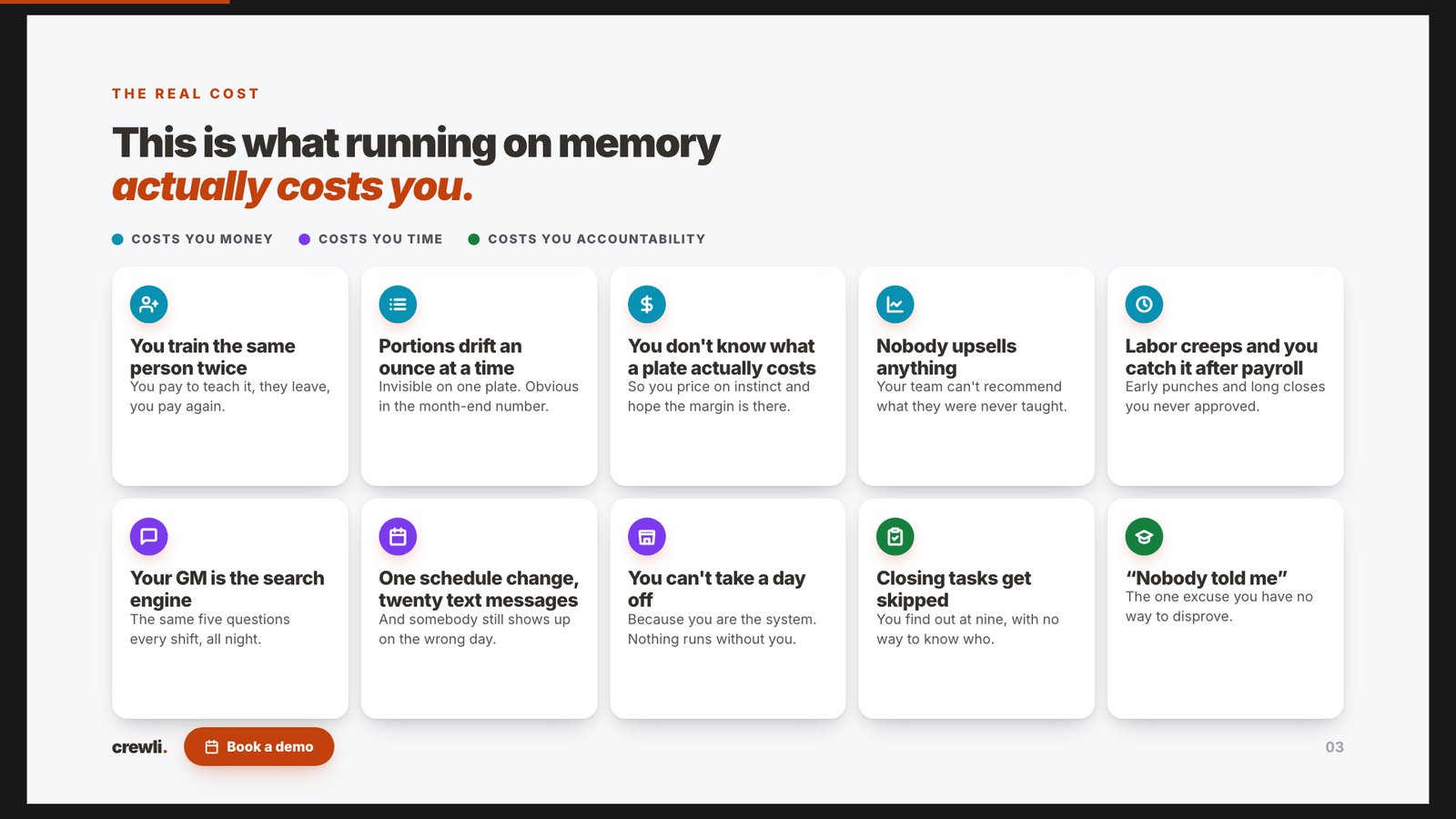The height and width of the screenshot is (819, 1456).
Task: Open the 'You can't take a day off' card title
Action: click(x=716, y=589)
